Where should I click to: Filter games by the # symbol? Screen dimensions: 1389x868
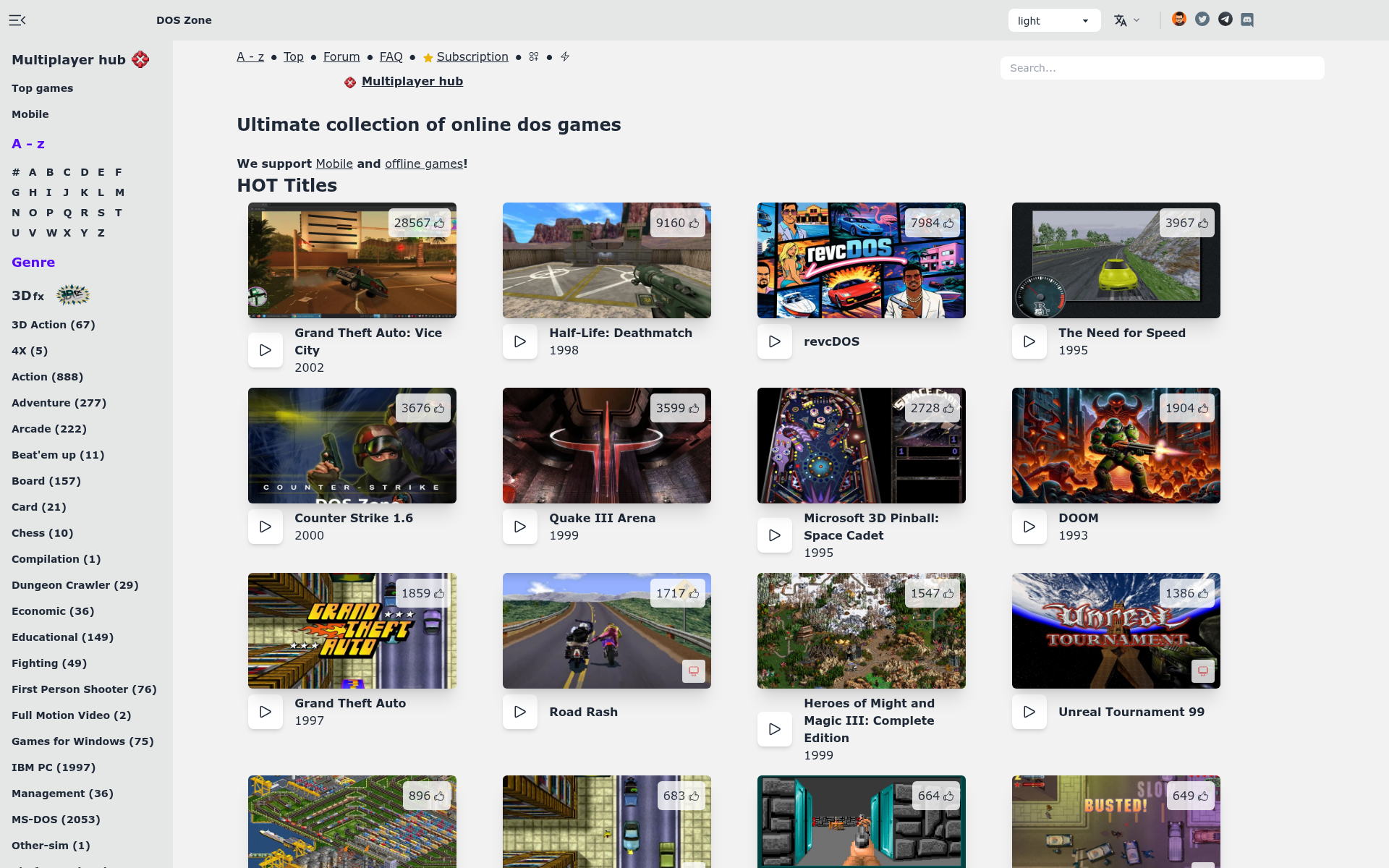point(16,172)
